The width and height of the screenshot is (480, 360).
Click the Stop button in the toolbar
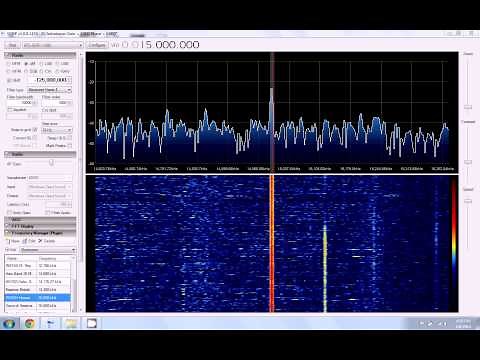[12, 45]
